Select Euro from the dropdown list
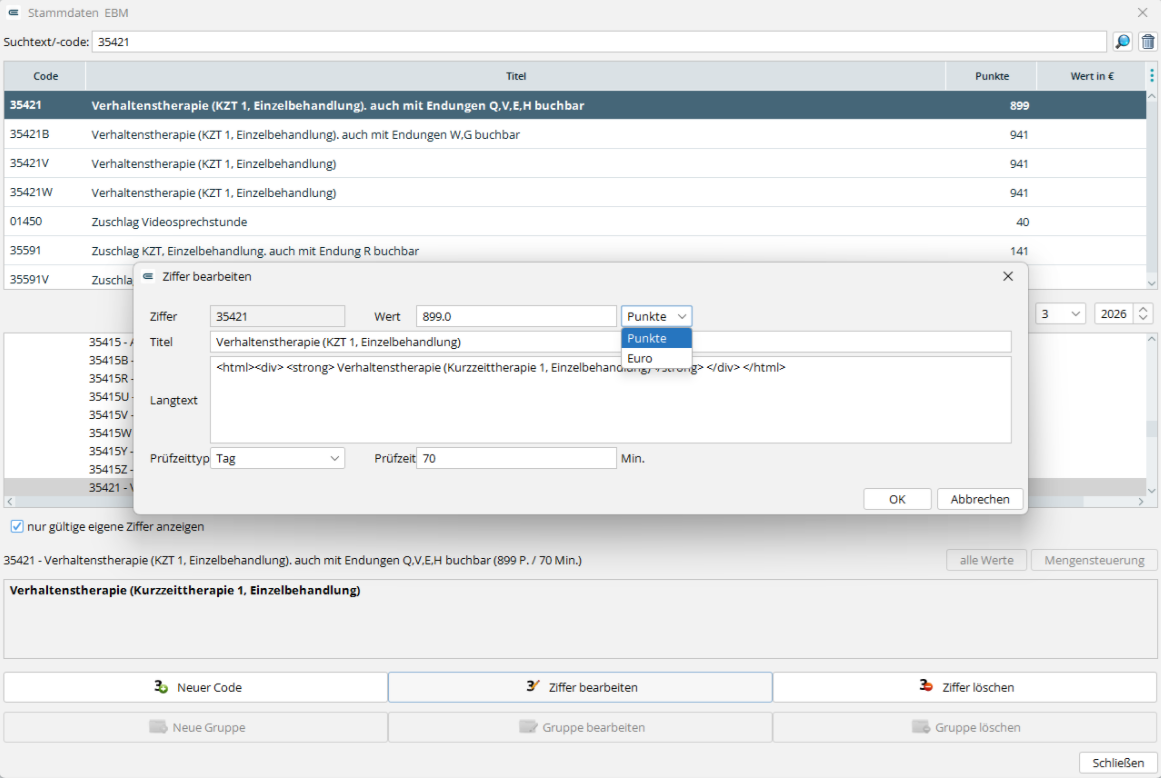This screenshot has height=778, width=1161. 657,358
